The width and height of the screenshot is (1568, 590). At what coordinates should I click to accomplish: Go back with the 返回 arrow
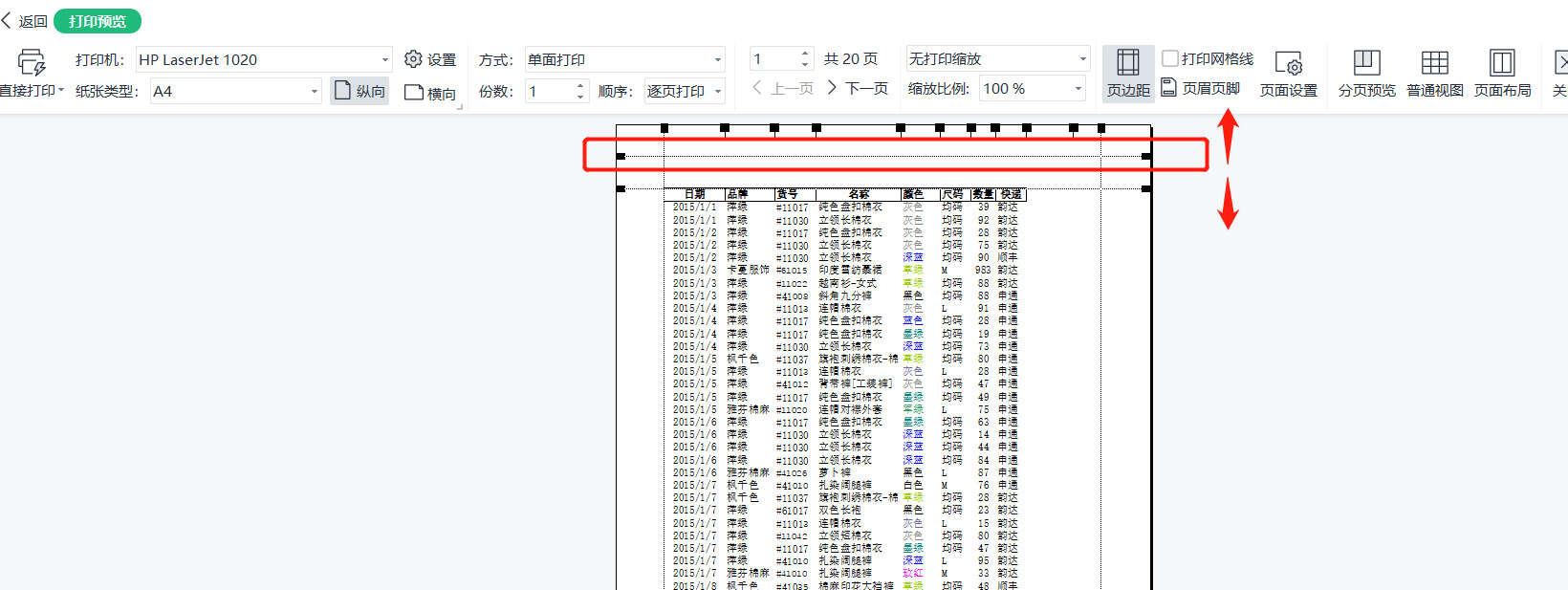point(25,21)
